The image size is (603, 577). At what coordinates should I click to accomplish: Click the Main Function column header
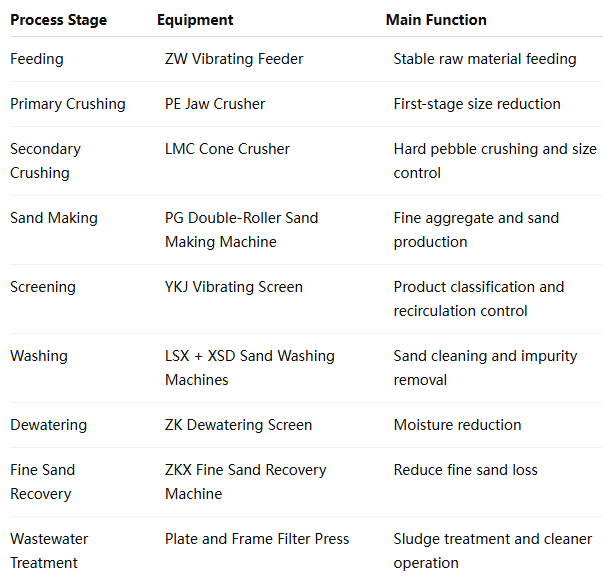click(x=436, y=20)
